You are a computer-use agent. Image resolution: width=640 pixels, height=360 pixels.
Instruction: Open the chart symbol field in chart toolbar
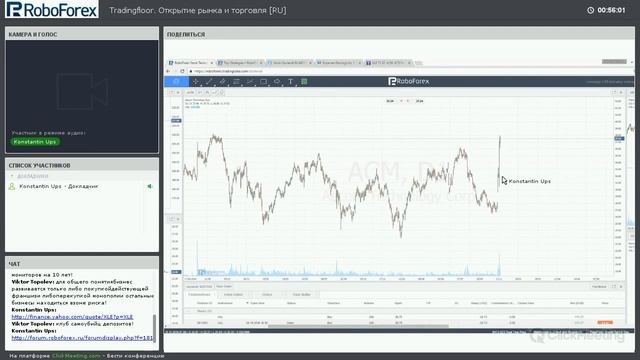pos(190,93)
